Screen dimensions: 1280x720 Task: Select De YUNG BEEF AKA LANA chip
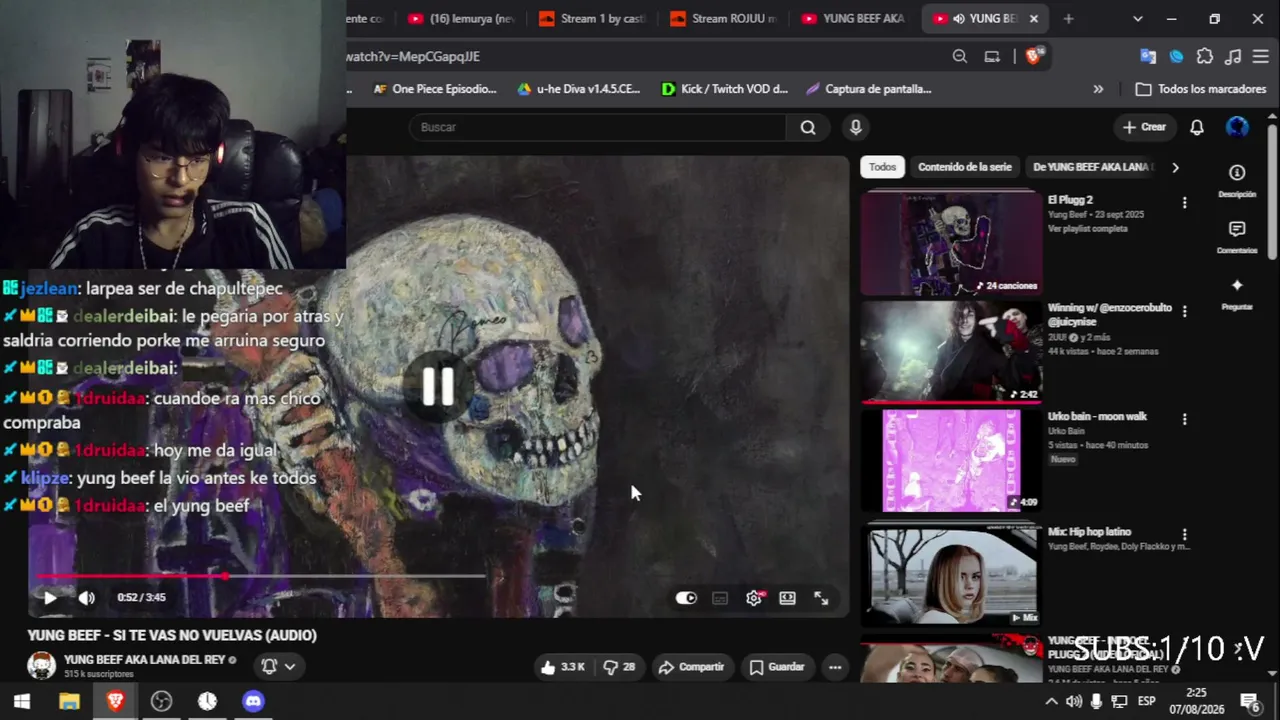pyautogui.click(x=1092, y=167)
